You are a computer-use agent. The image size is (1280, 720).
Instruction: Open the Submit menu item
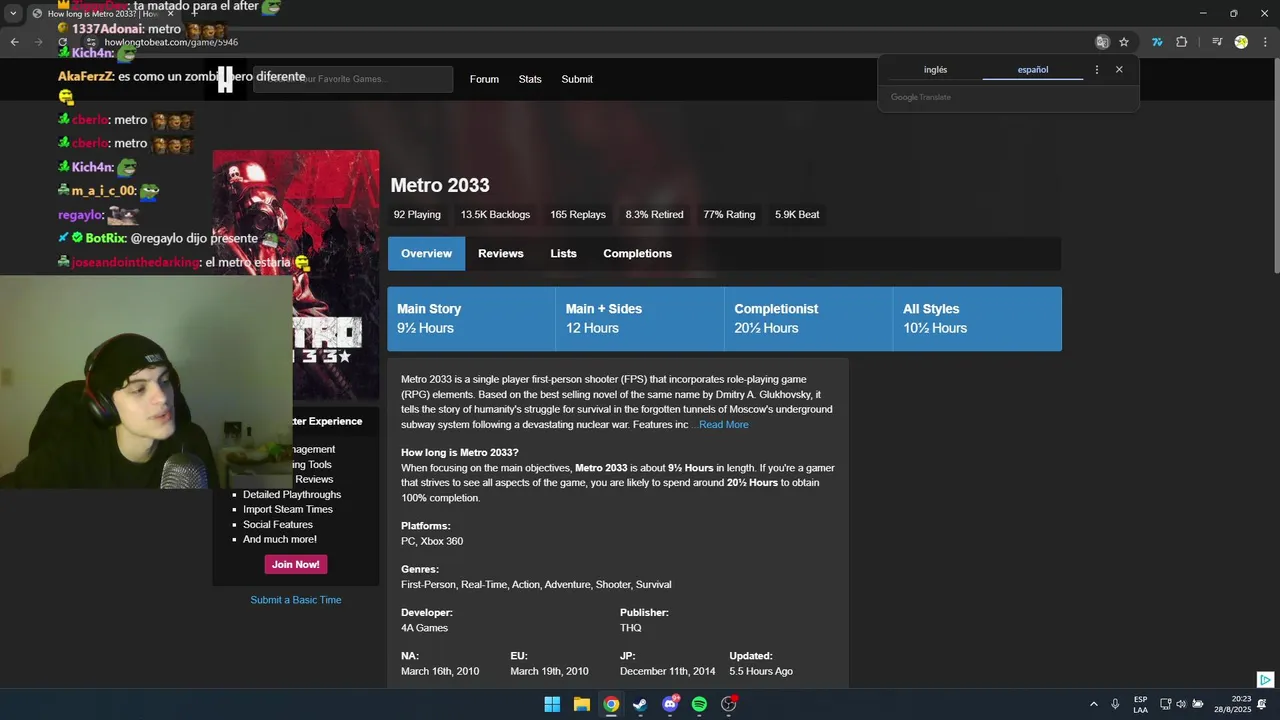tap(577, 79)
